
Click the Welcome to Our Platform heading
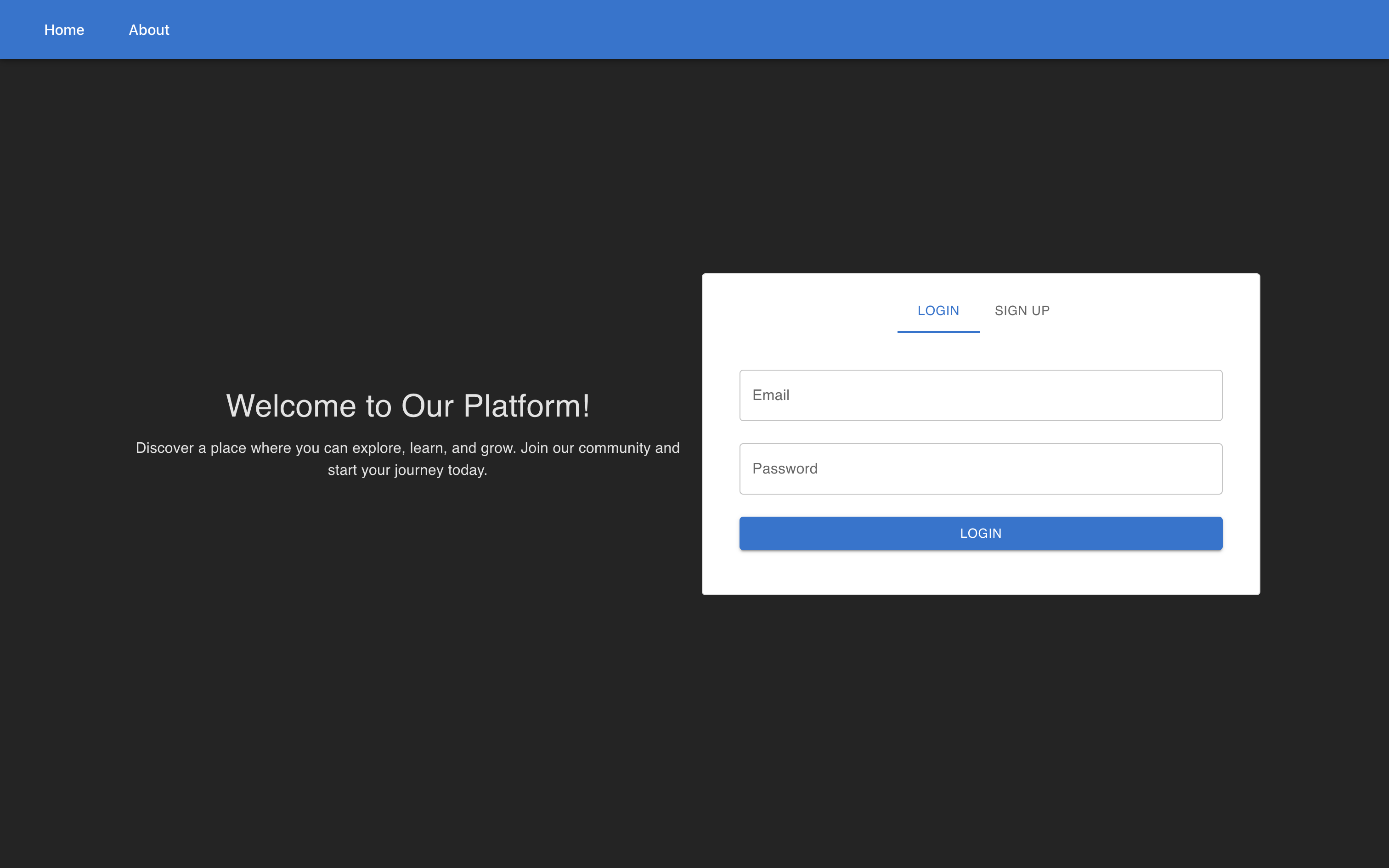pyautogui.click(x=407, y=406)
